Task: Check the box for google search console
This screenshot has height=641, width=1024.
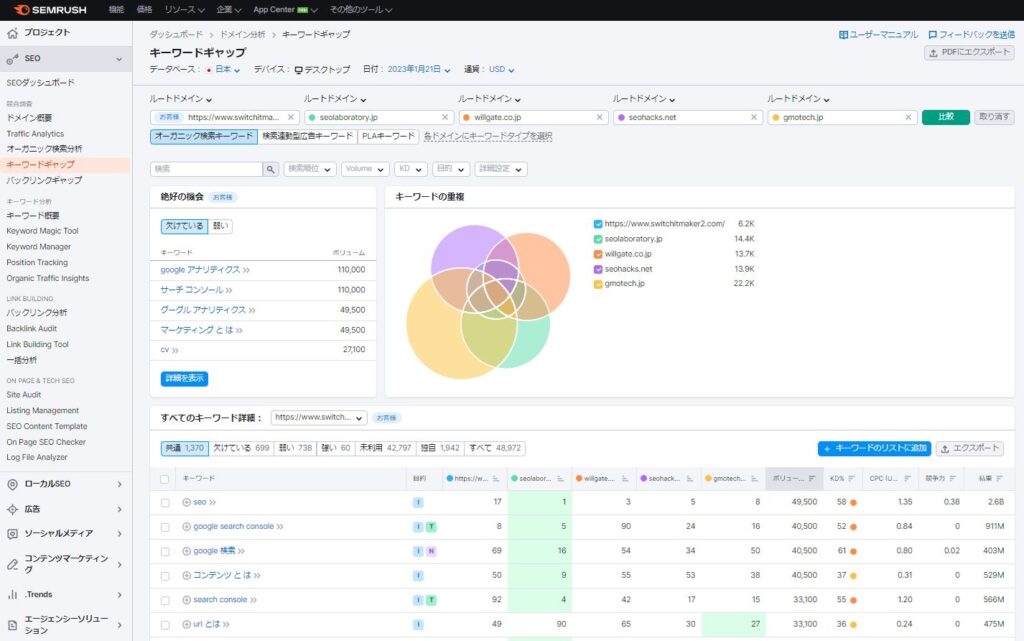Action: click(165, 527)
